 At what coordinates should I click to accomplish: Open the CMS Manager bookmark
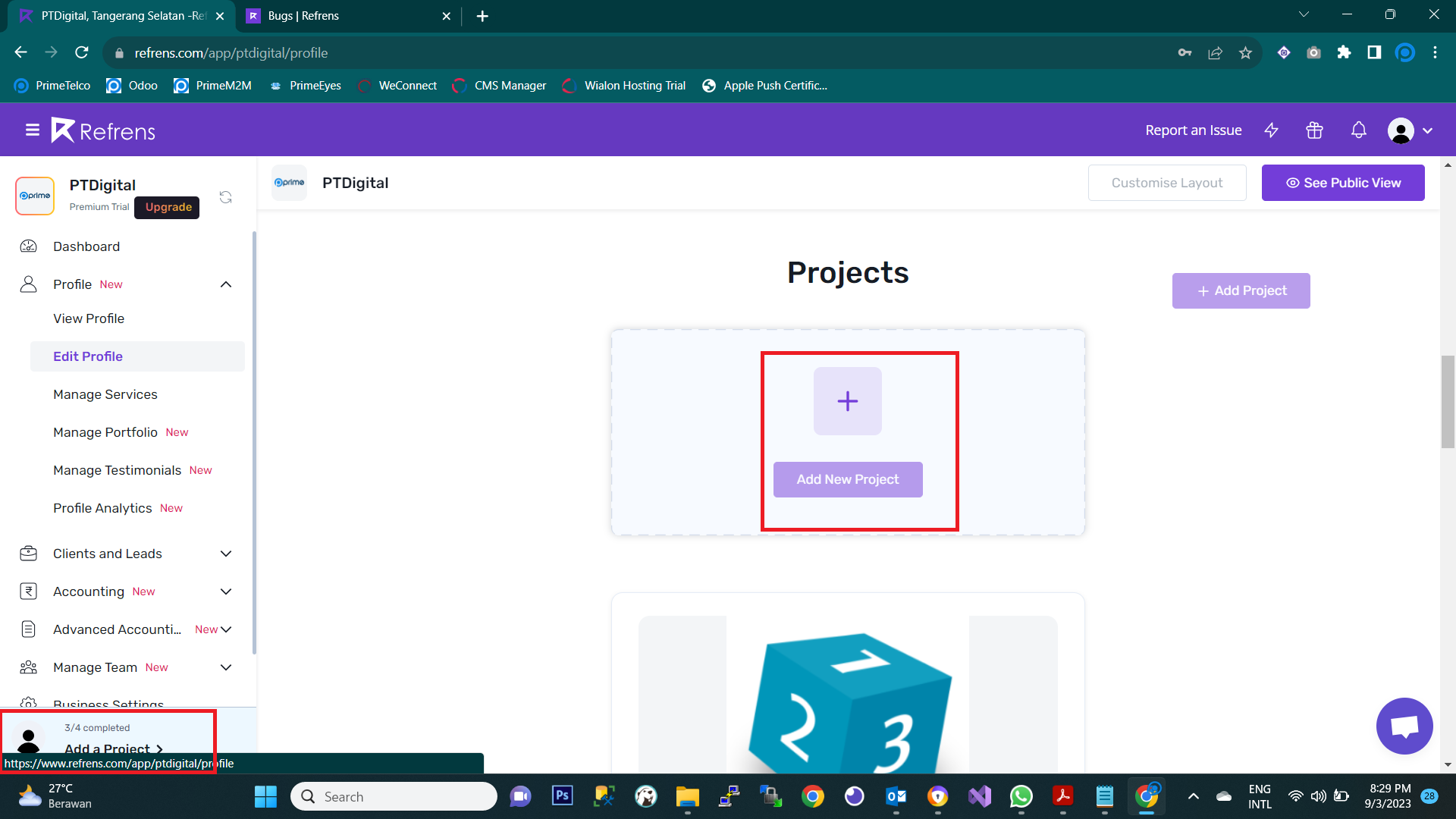(499, 86)
